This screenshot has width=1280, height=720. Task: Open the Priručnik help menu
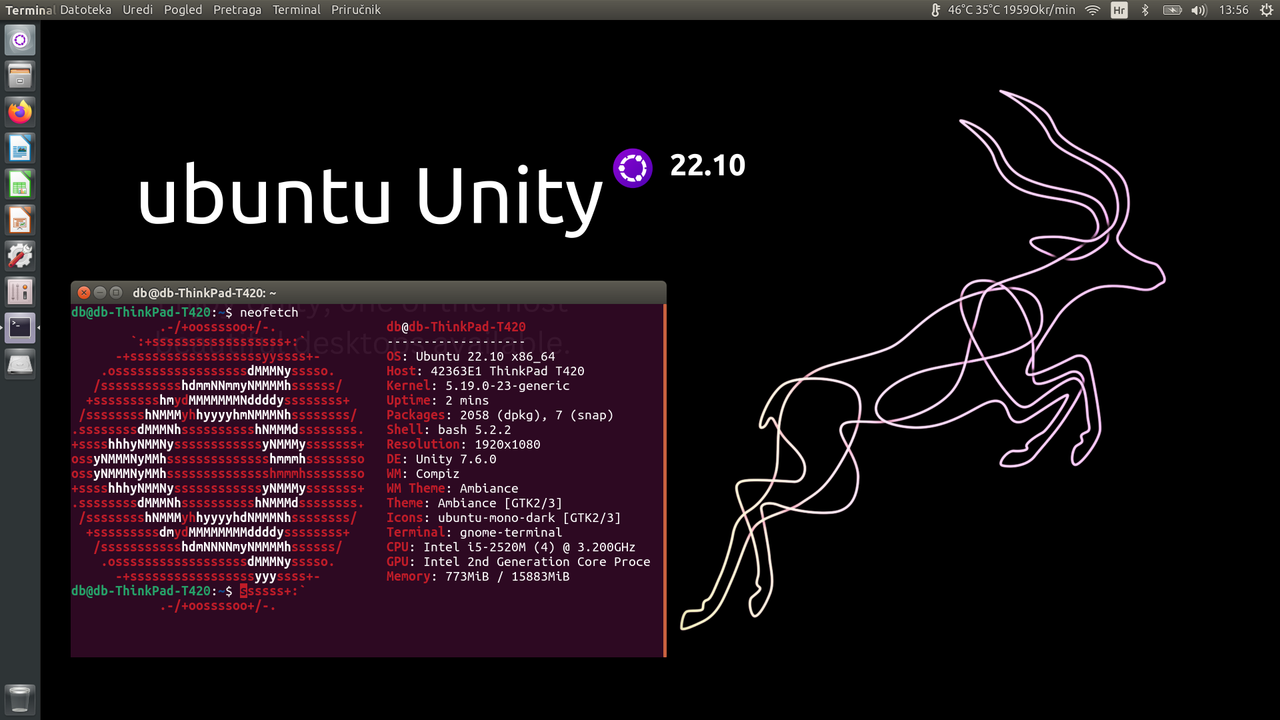[x=356, y=10]
